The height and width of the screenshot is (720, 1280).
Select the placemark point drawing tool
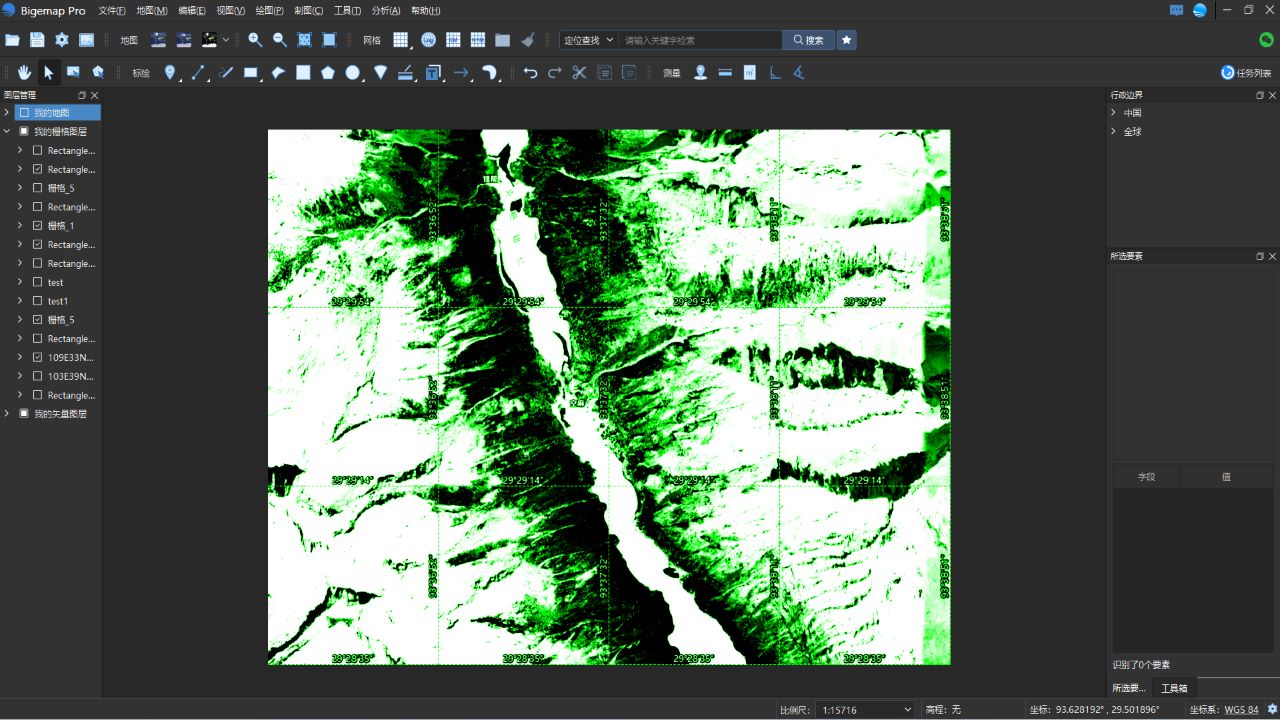coord(170,72)
